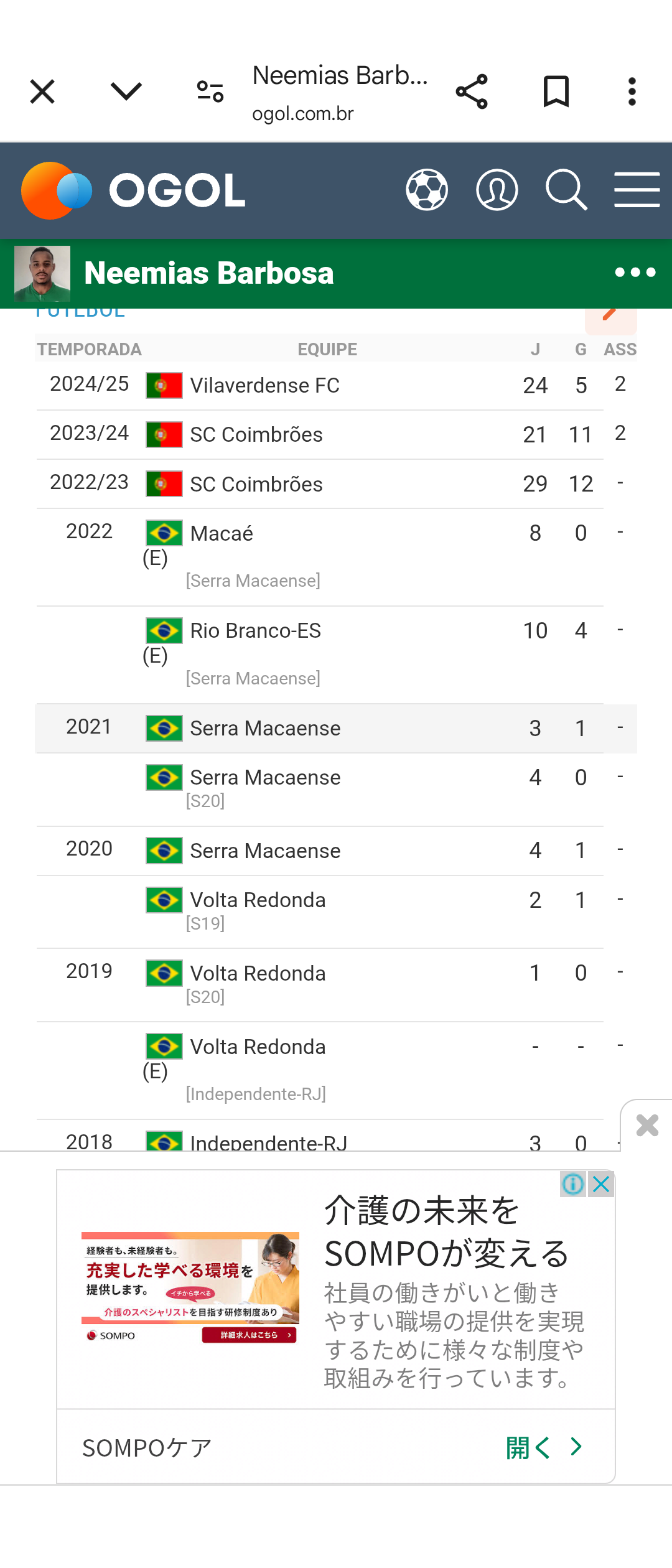Dismiss the ad banner with gray X
This screenshot has height=1568, width=672.
[x=647, y=1125]
